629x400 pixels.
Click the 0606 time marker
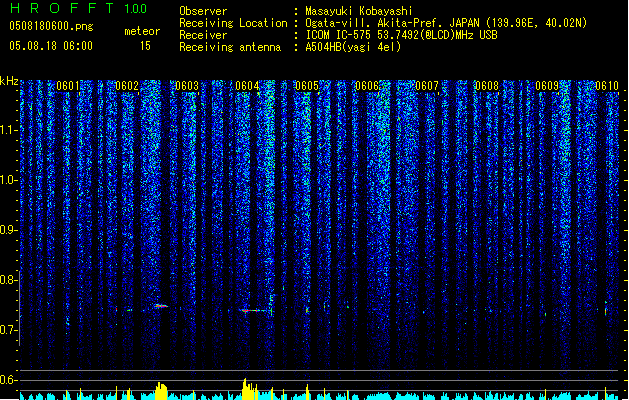[x=367, y=86]
